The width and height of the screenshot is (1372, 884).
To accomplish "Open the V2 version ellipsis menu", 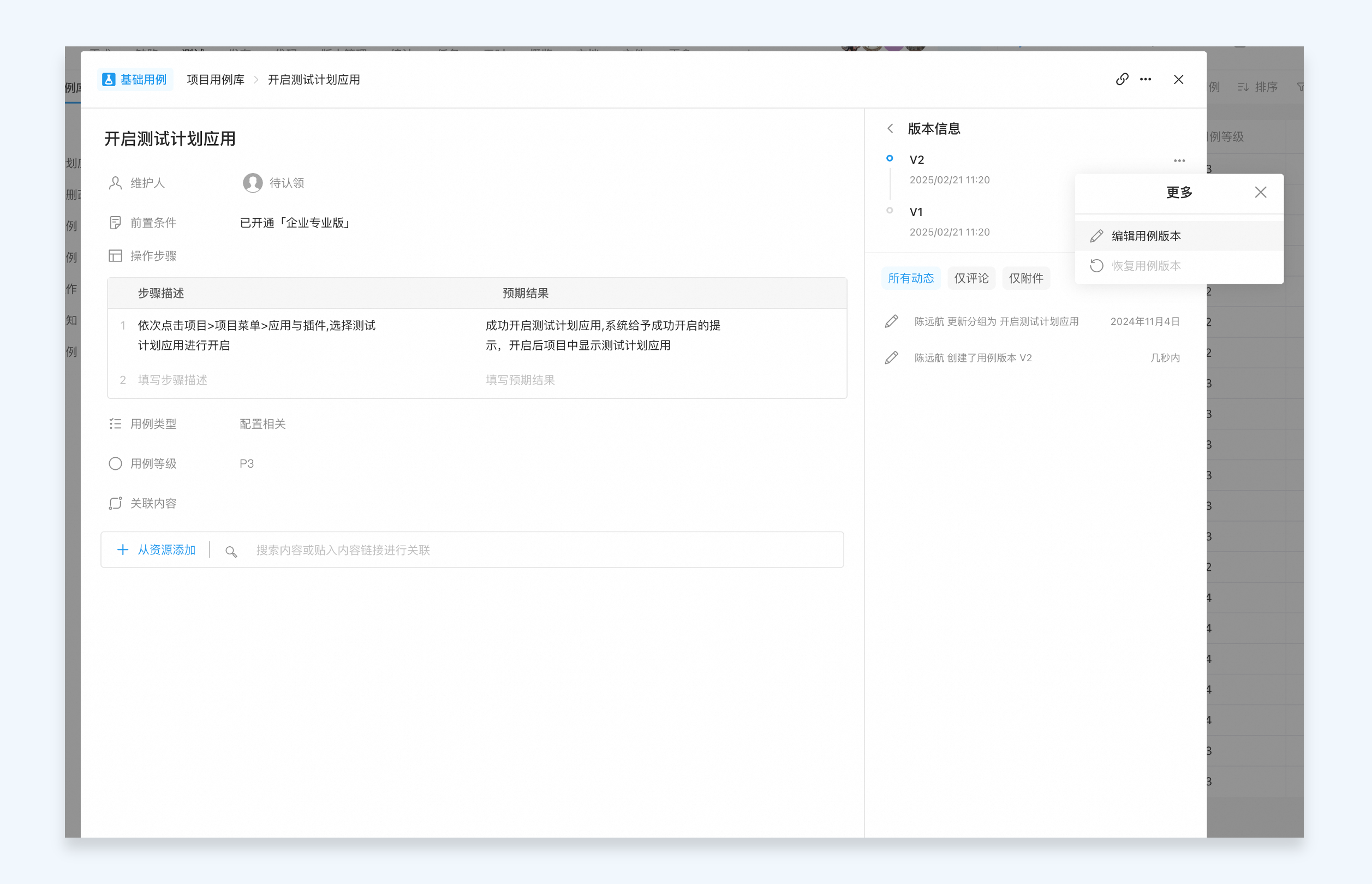I will [1179, 161].
